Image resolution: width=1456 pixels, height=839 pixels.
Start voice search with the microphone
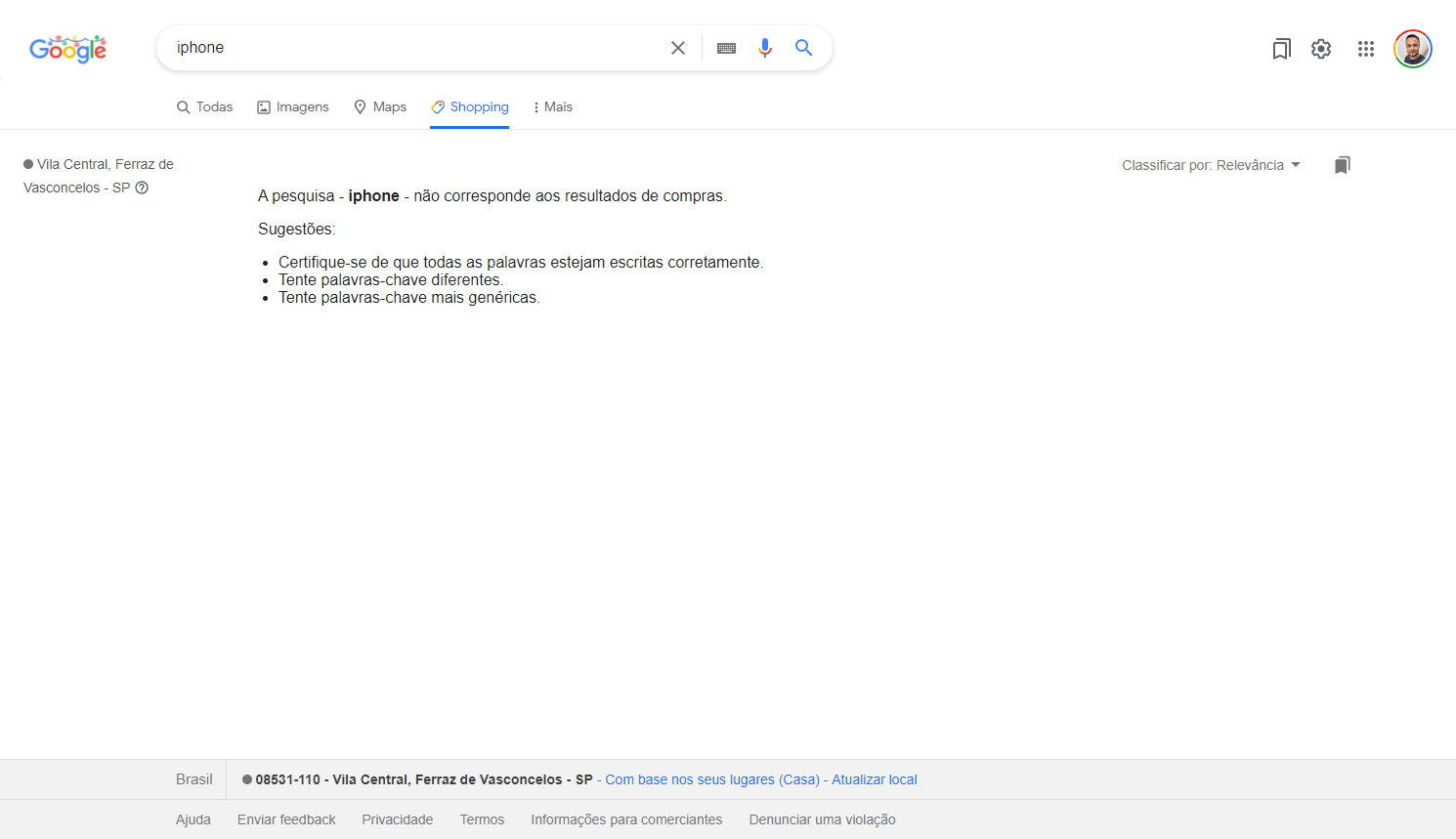(x=765, y=48)
